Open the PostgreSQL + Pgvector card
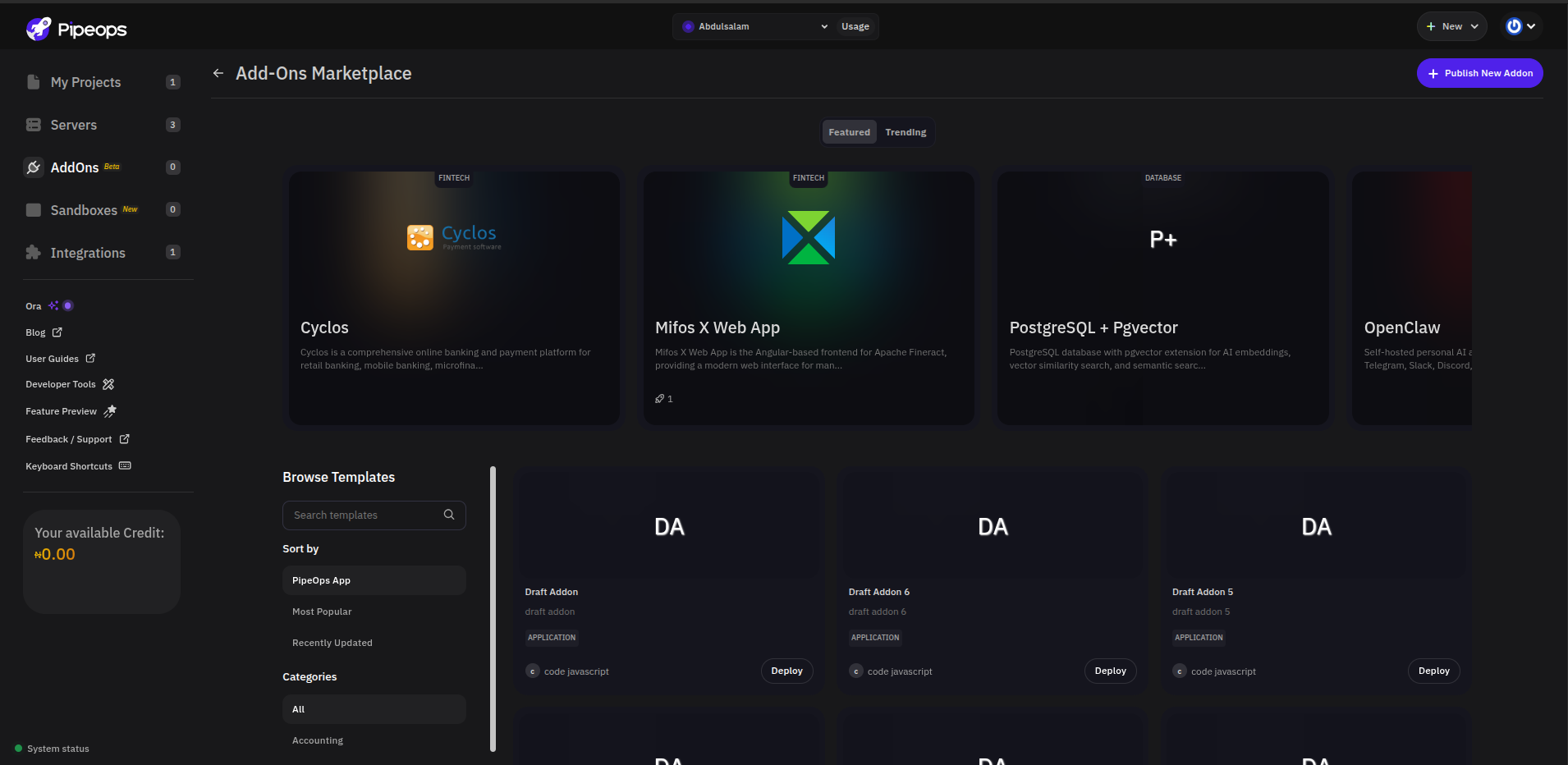The image size is (1568, 765). point(1163,298)
